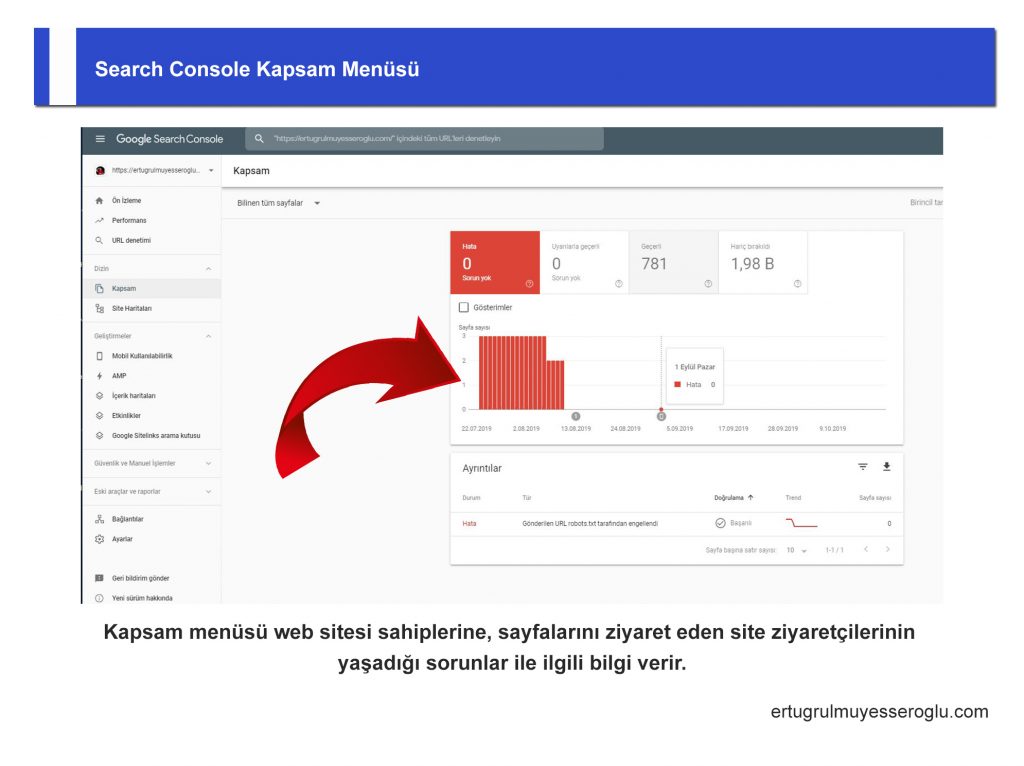Image resolution: width=1024 pixels, height=766 pixels.
Task: Expand the Dizin section chevron
Action: 208,268
